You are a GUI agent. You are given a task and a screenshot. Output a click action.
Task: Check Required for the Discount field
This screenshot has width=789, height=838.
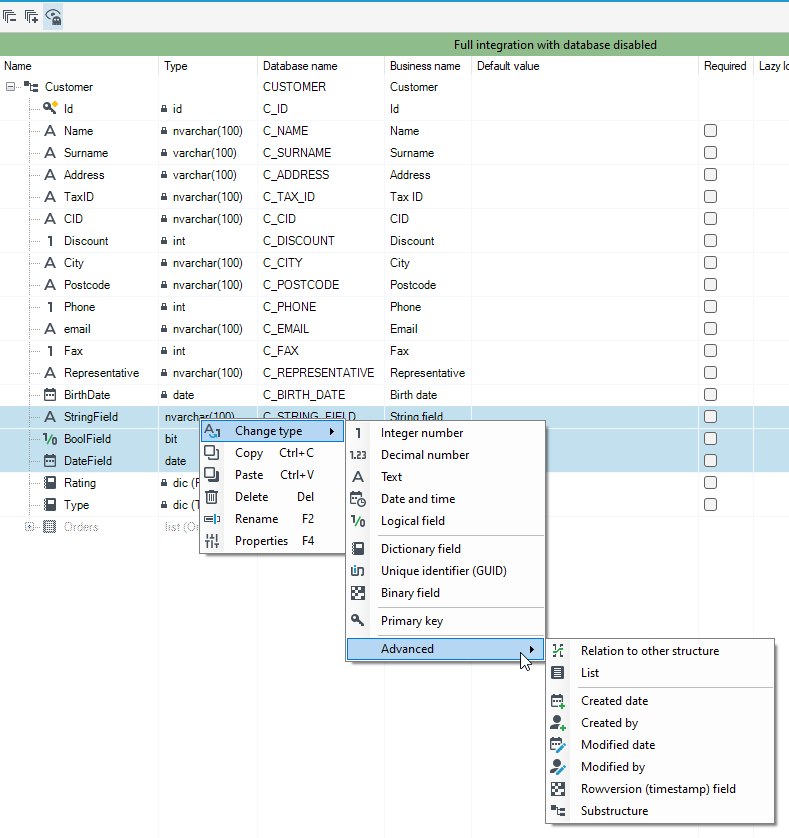[x=710, y=240]
